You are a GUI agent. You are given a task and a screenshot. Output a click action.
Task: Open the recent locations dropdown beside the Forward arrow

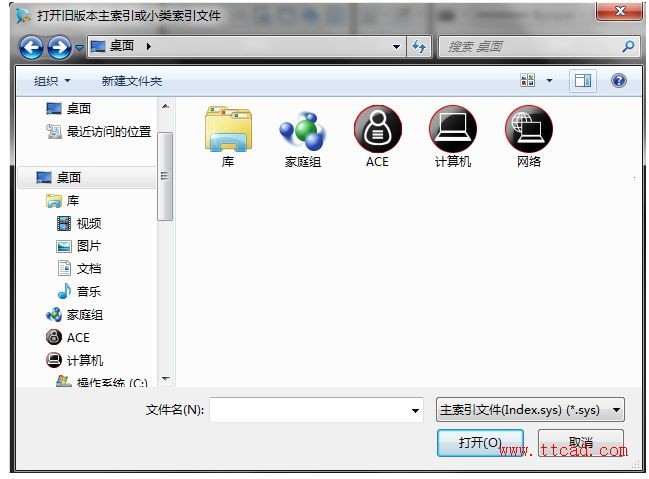coord(79,48)
